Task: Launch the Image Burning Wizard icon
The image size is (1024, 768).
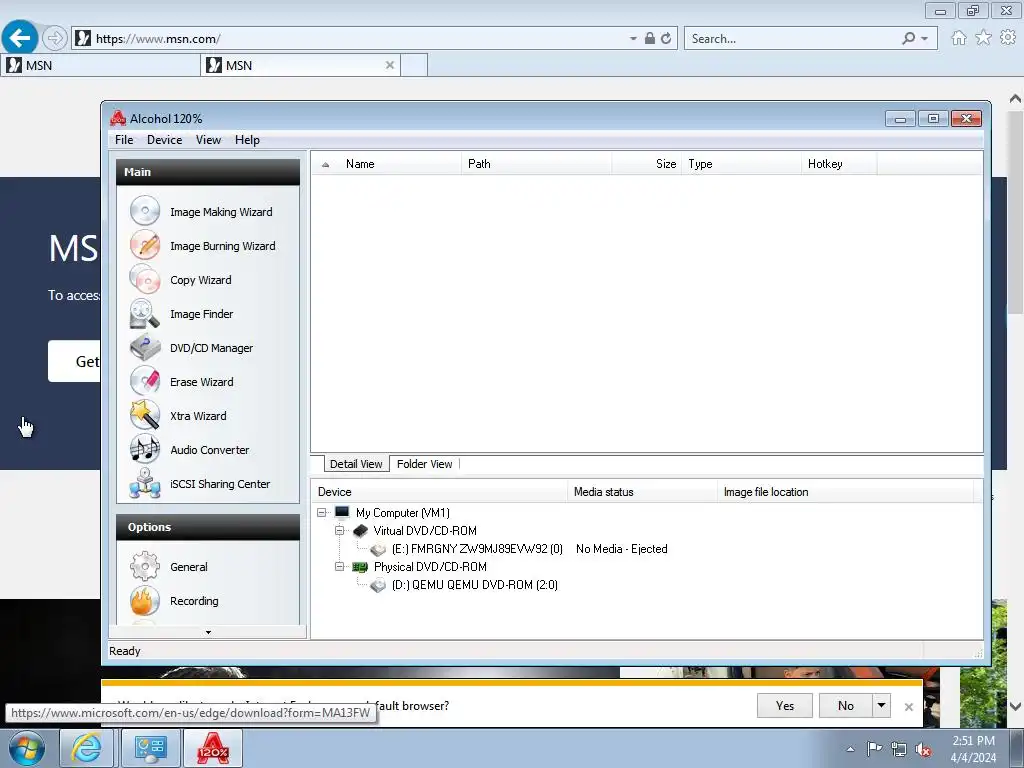Action: (x=145, y=245)
